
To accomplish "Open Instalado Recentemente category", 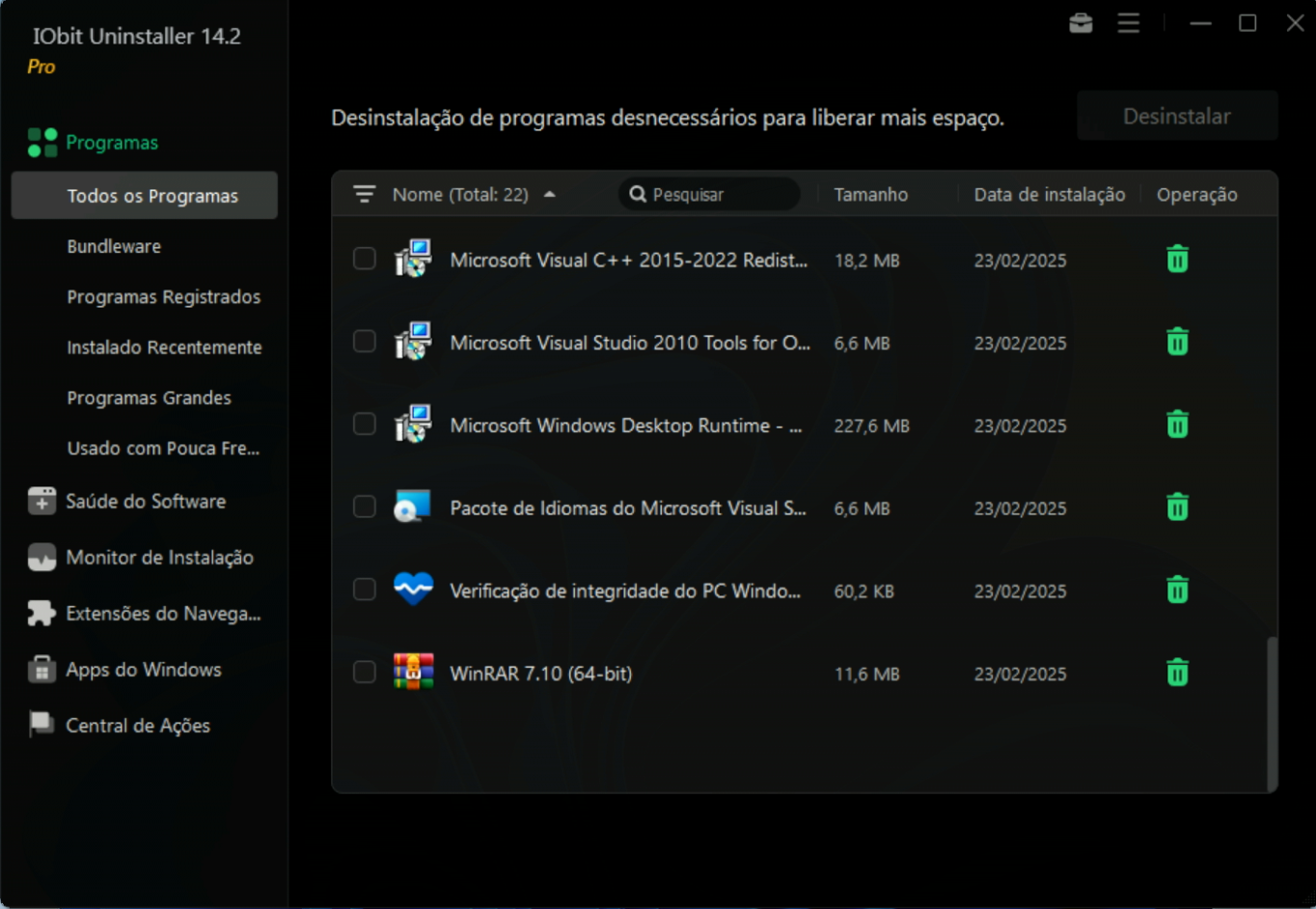I will pos(164,347).
